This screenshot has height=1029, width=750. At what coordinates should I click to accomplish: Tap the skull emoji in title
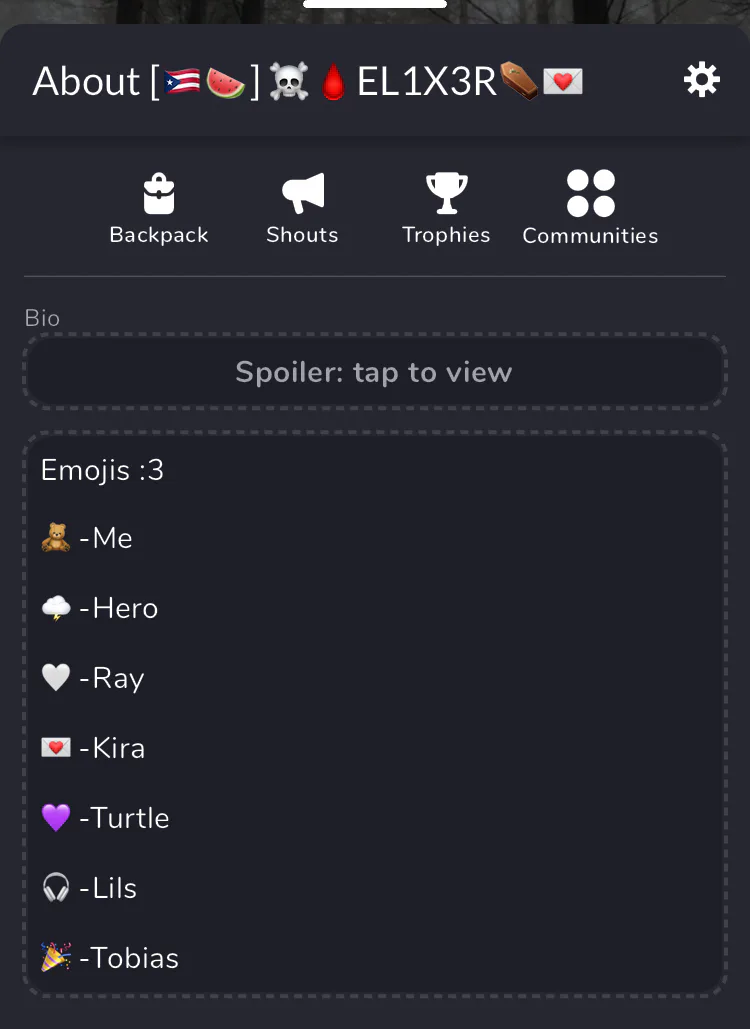(289, 81)
